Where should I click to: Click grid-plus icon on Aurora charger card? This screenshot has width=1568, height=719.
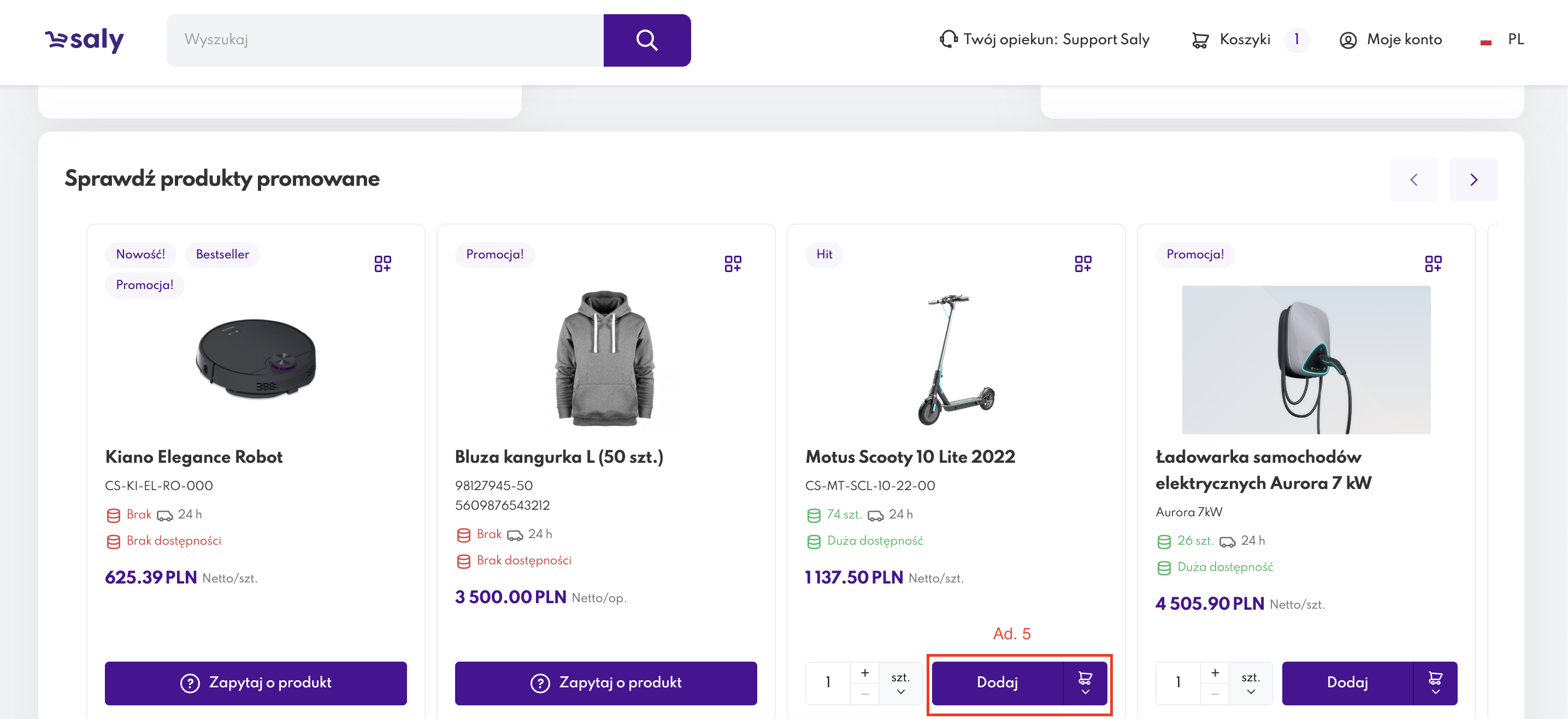[x=1433, y=263]
